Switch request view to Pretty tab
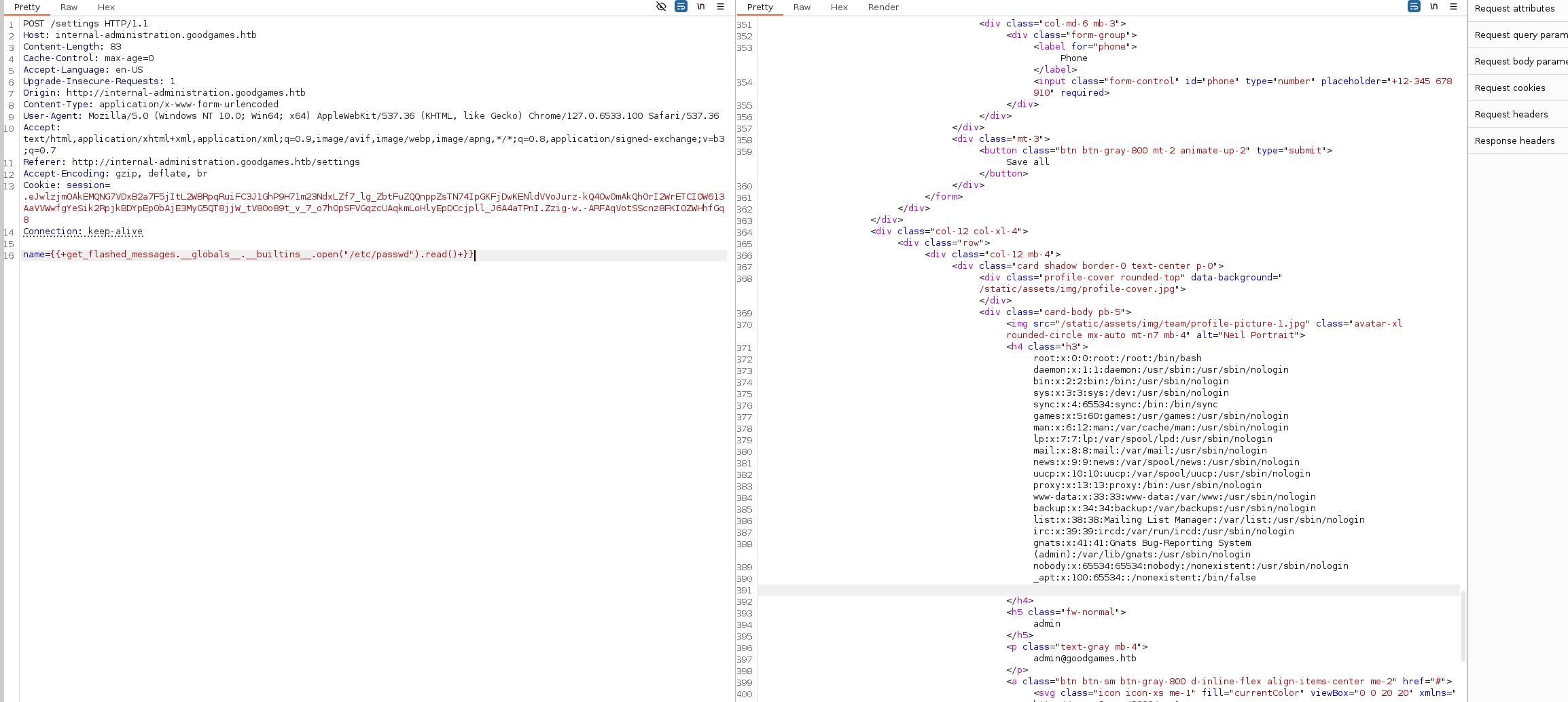Screen dimensions: 1568x702 (27, 7)
